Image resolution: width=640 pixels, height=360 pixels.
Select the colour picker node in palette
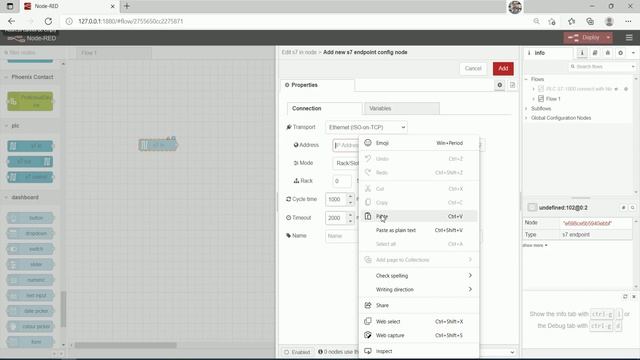[30, 327]
